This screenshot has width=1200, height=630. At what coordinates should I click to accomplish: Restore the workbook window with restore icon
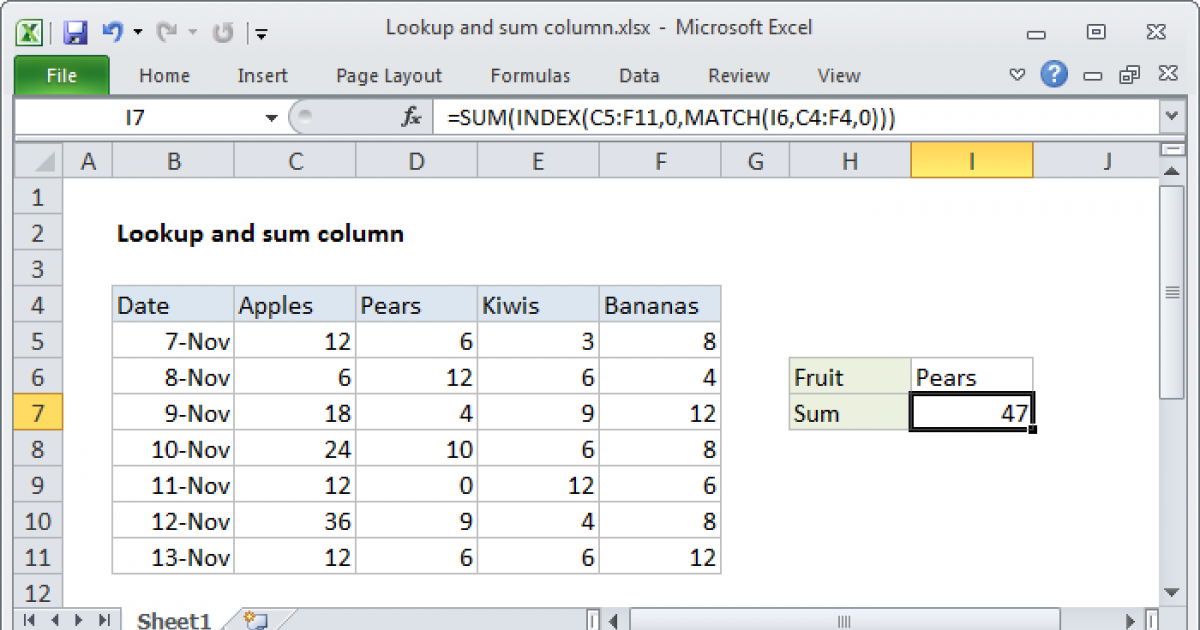click(1131, 75)
